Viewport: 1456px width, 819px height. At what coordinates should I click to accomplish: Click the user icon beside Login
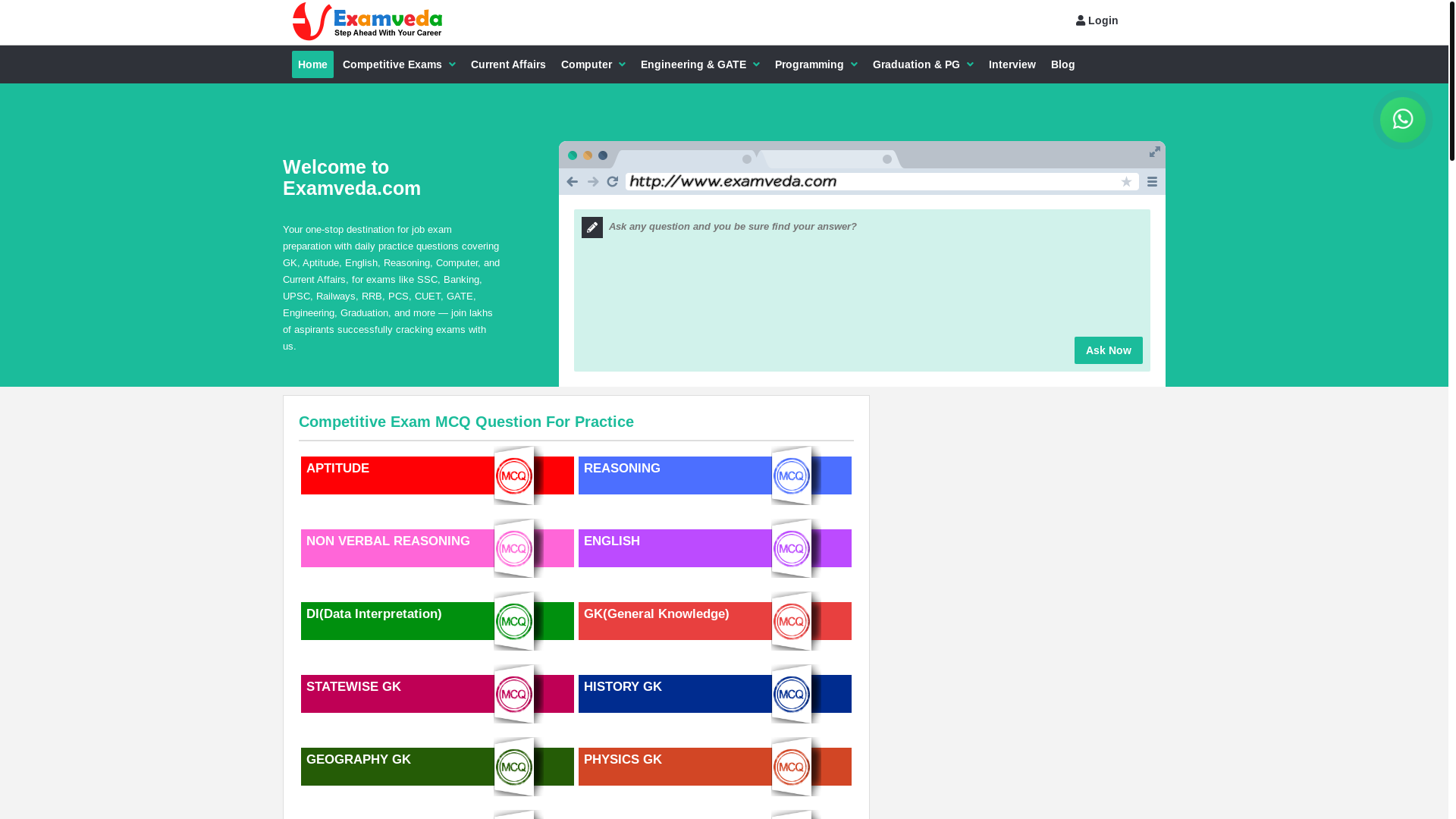(x=1081, y=21)
